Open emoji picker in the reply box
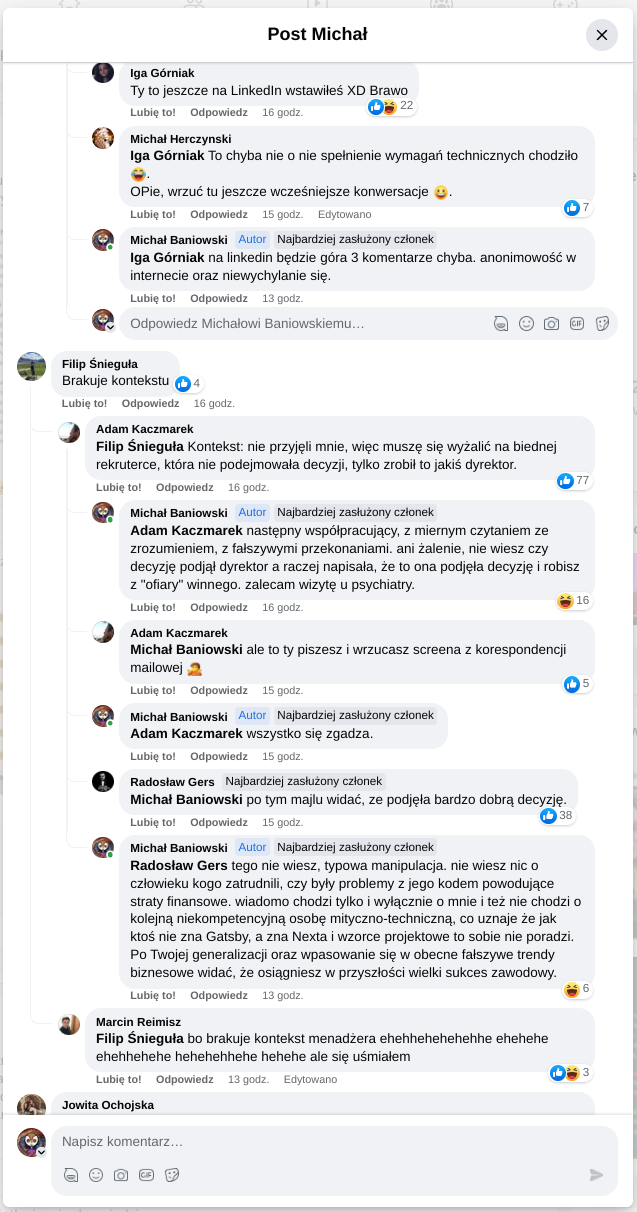Image resolution: width=637 pixels, height=1212 pixels. pyautogui.click(x=526, y=323)
